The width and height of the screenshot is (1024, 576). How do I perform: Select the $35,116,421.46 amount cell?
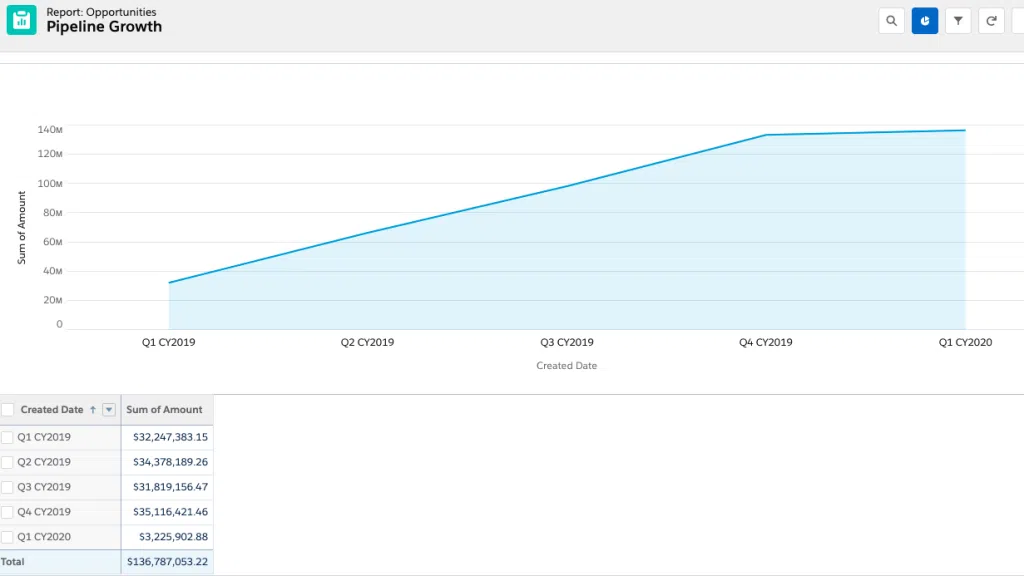[170, 511]
